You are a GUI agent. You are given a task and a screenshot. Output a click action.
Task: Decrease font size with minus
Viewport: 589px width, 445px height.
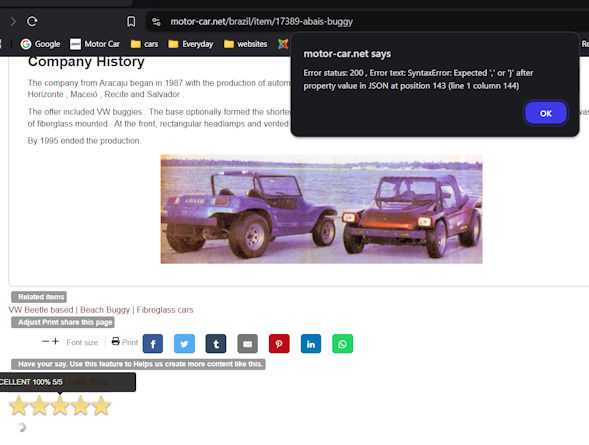tap(45, 341)
